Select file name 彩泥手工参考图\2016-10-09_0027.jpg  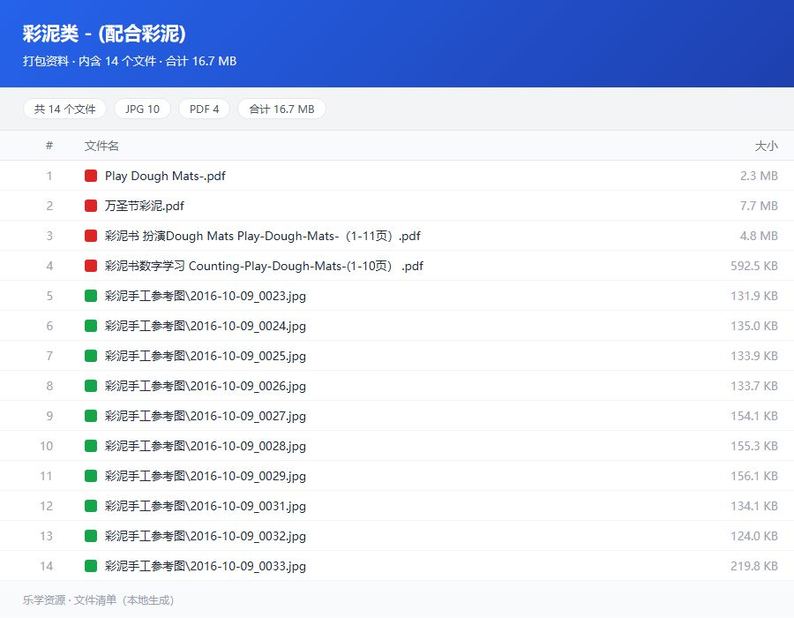[x=205, y=416]
